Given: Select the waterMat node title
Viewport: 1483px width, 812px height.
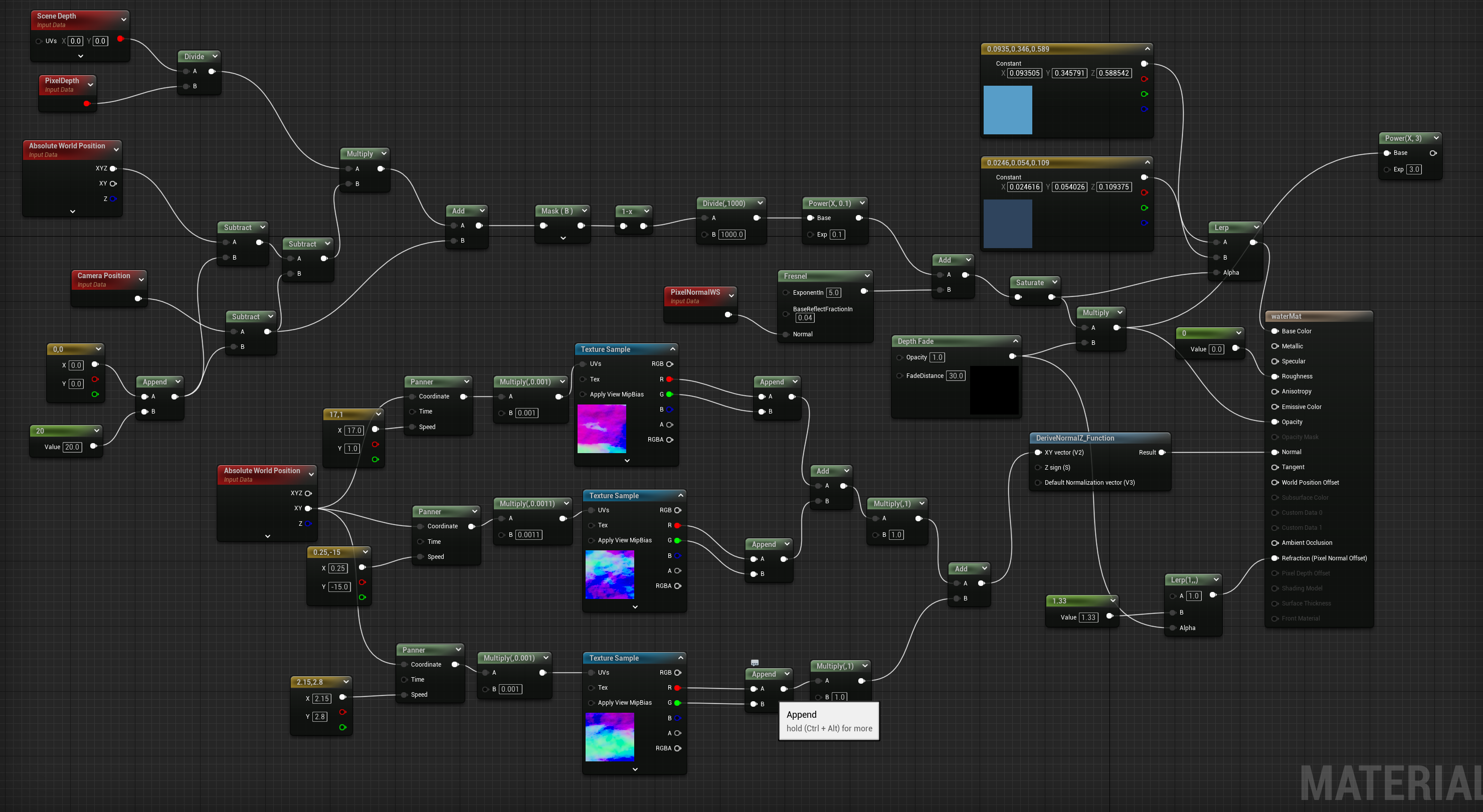Looking at the screenshot, I should tap(1286, 316).
